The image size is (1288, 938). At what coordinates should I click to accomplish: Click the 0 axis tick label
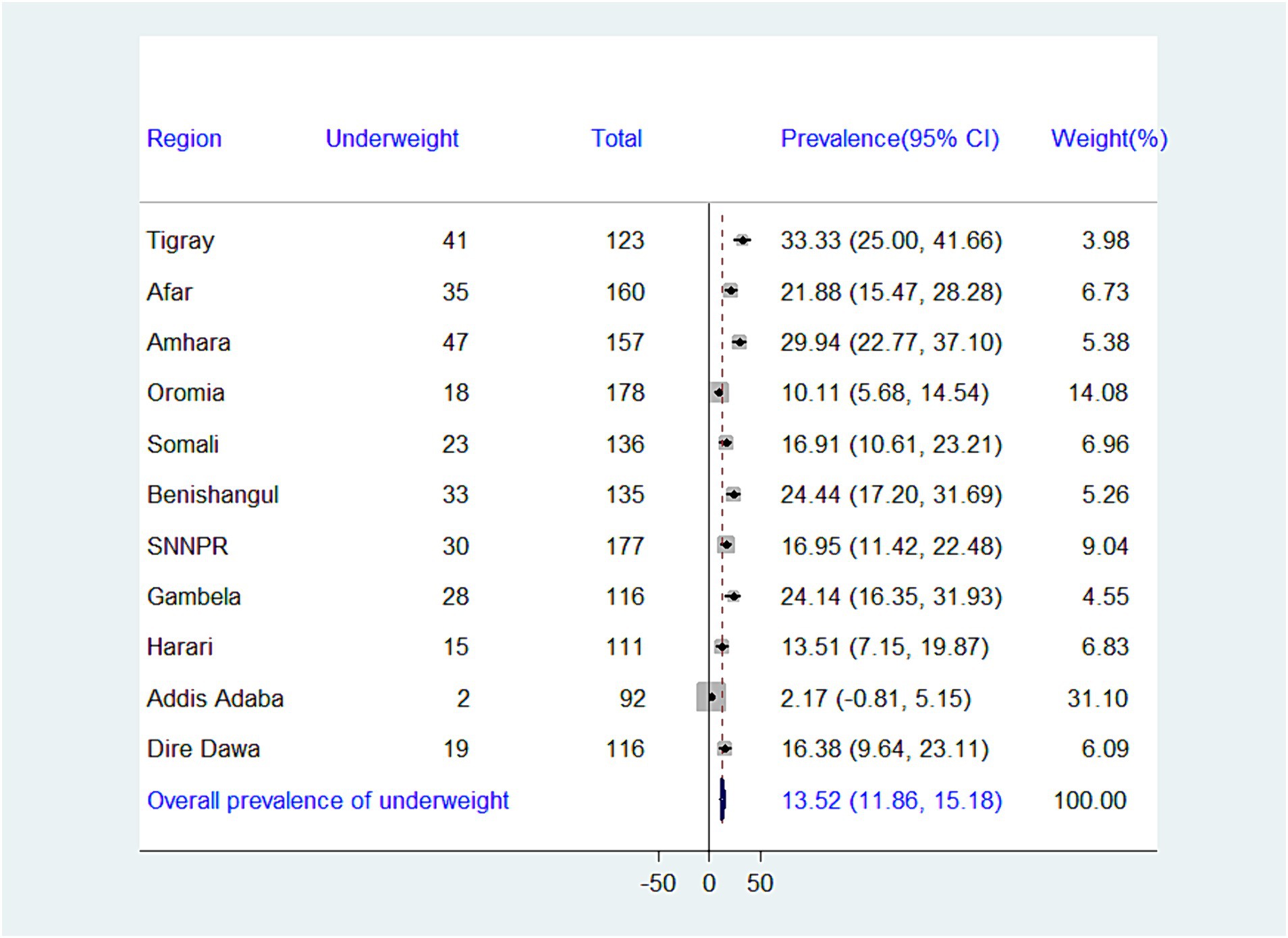coord(709,883)
